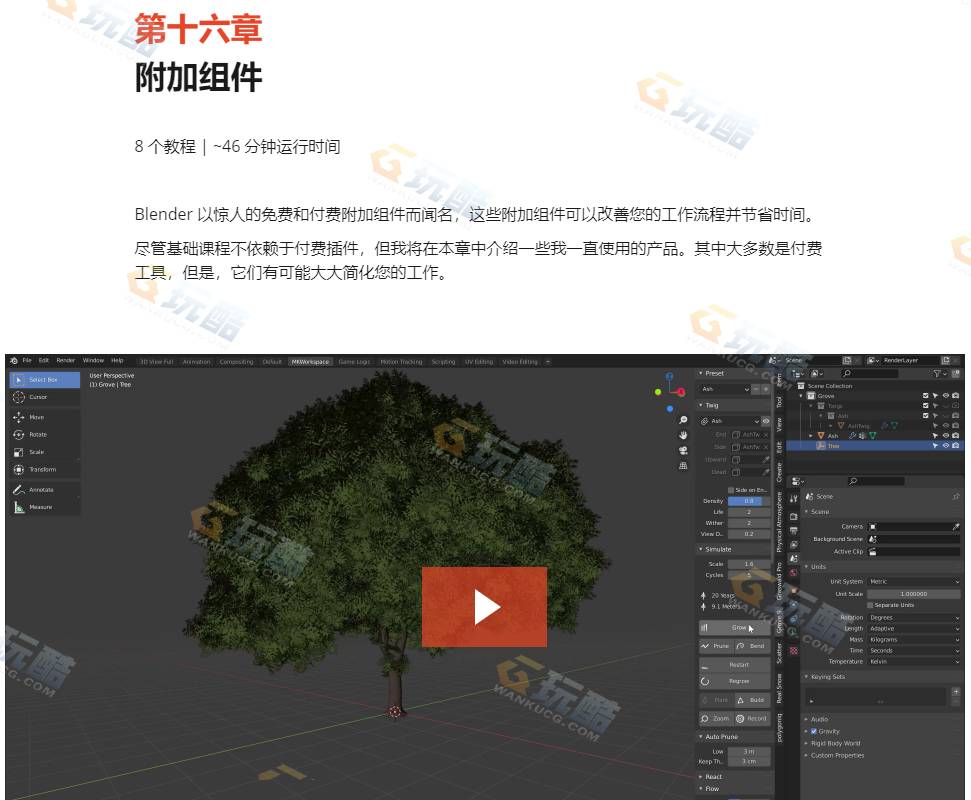
Task: Switch orthographic view with grid icon
Action: [x=683, y=466]
